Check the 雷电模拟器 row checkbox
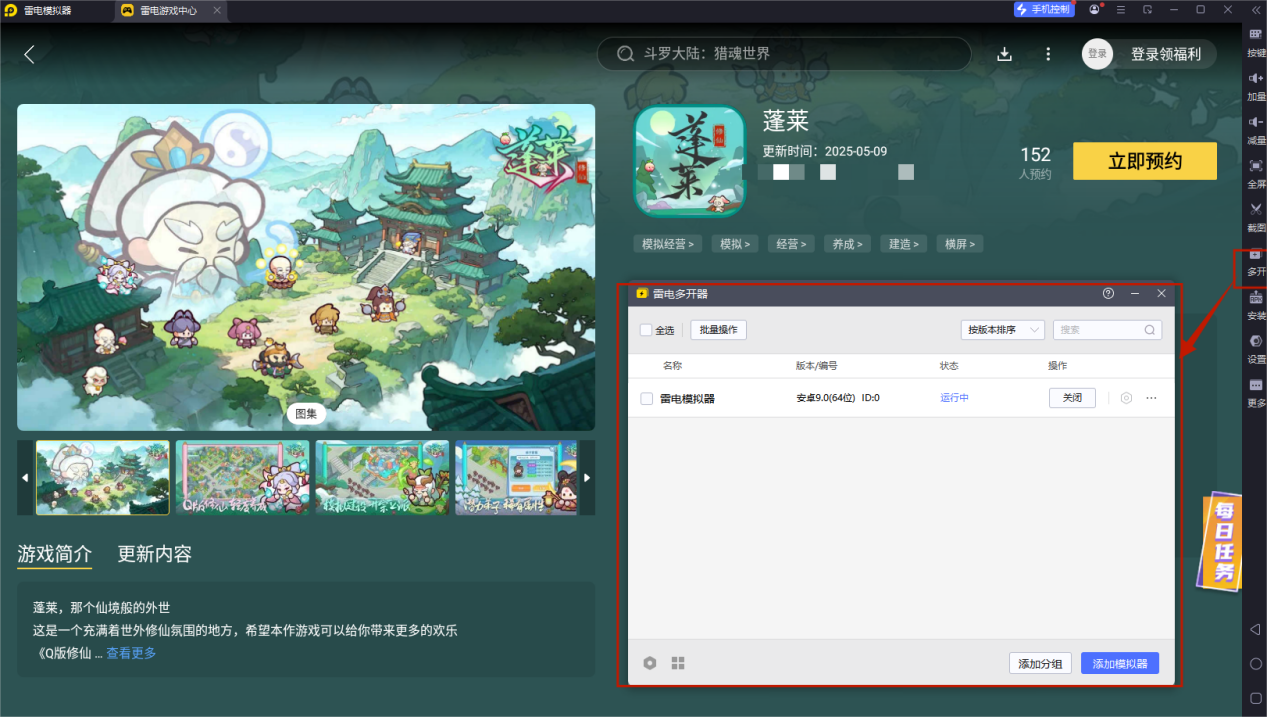Image resolution: width=1267 pixels, height=717 pixels. coord(646,398)
